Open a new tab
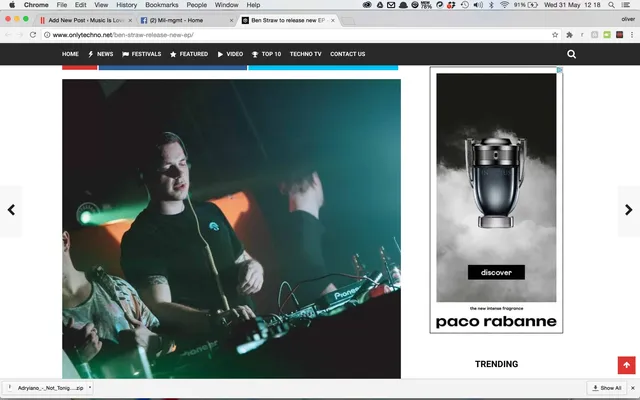The width and height of the screenshot is (640, 400). pyautogui.click(x=348, y=20)
